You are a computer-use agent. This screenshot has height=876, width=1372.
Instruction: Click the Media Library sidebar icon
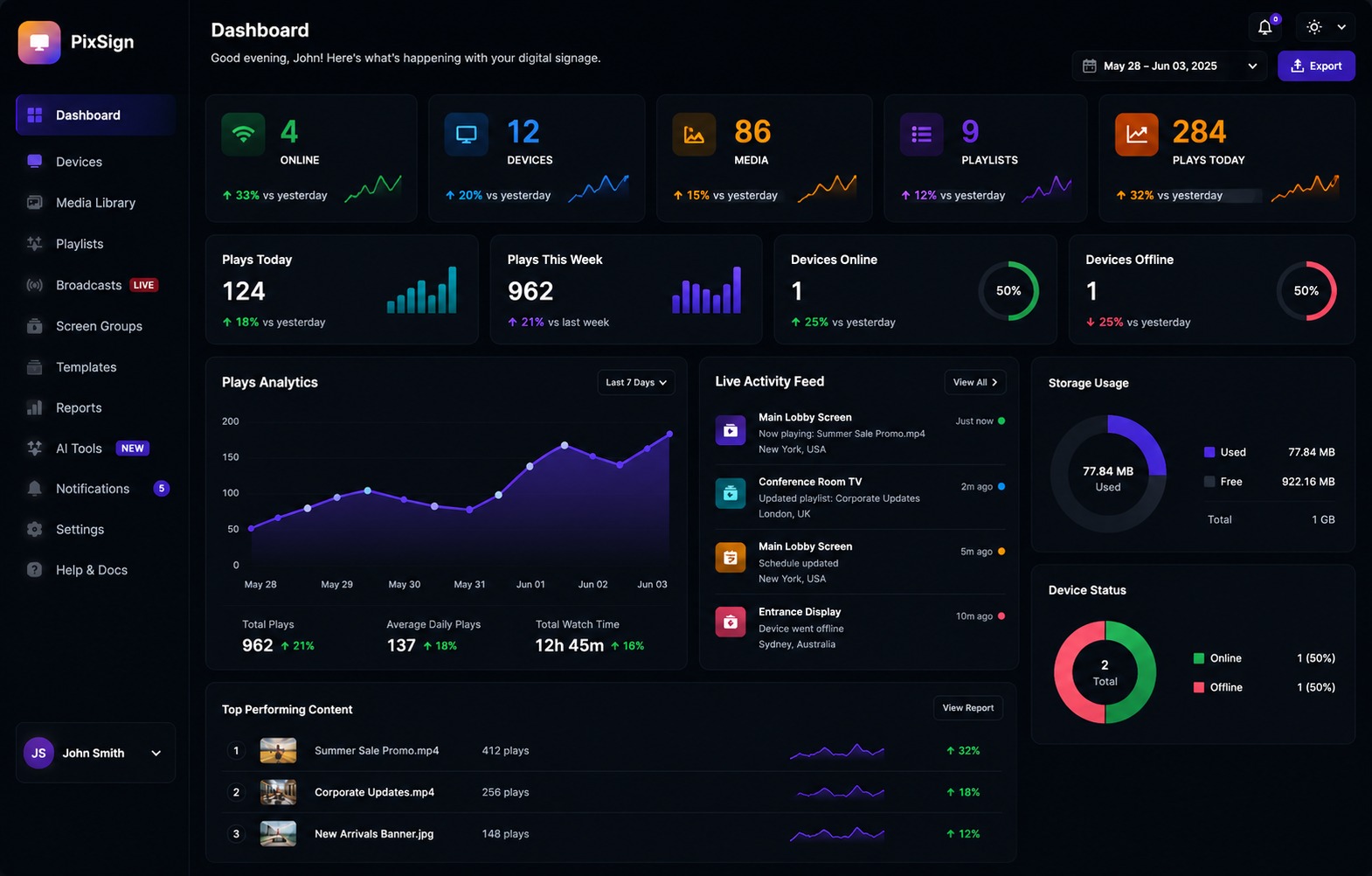(35, 203)
